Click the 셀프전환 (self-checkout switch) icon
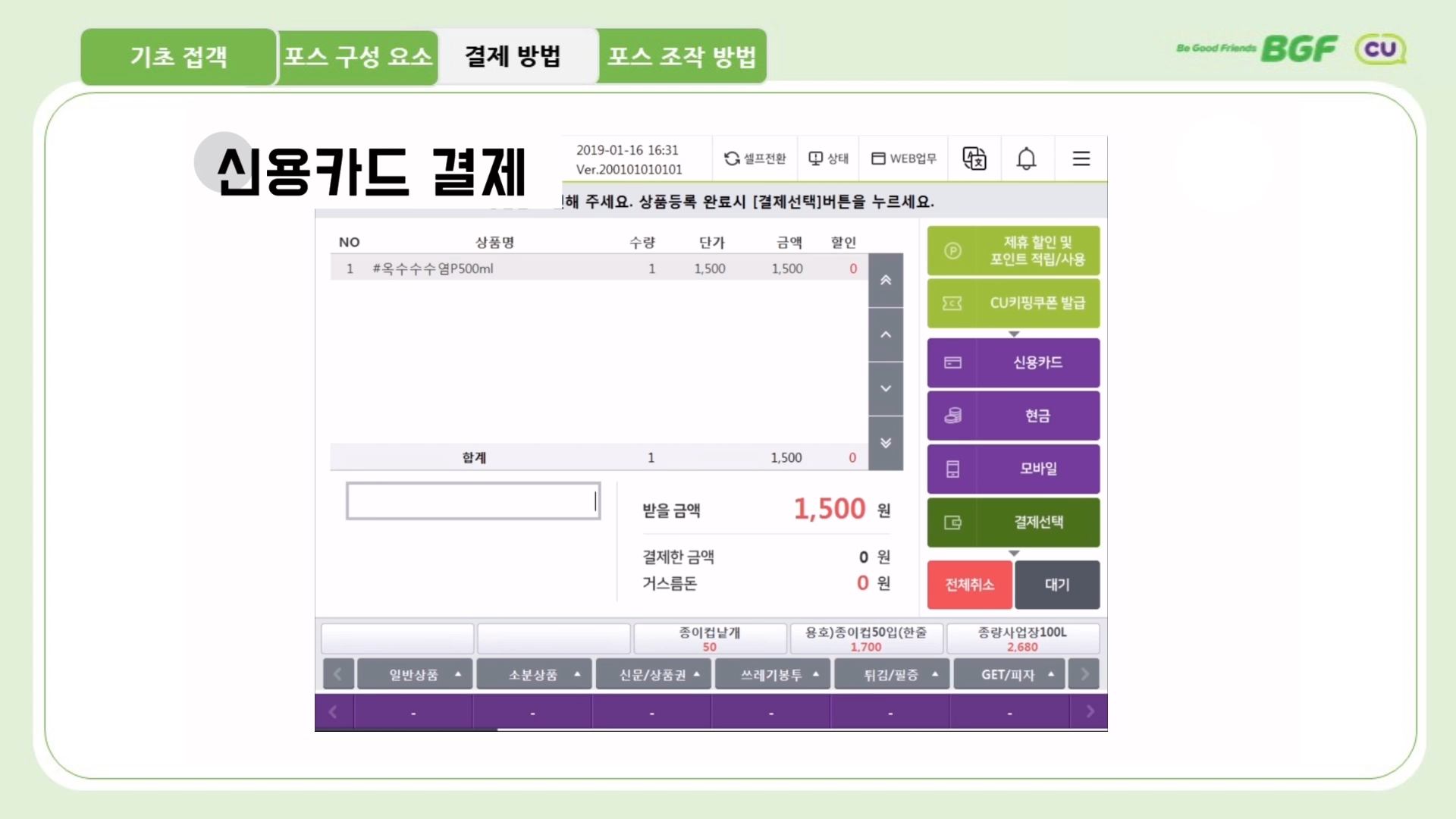1456x819 pixels. (754, 158)
